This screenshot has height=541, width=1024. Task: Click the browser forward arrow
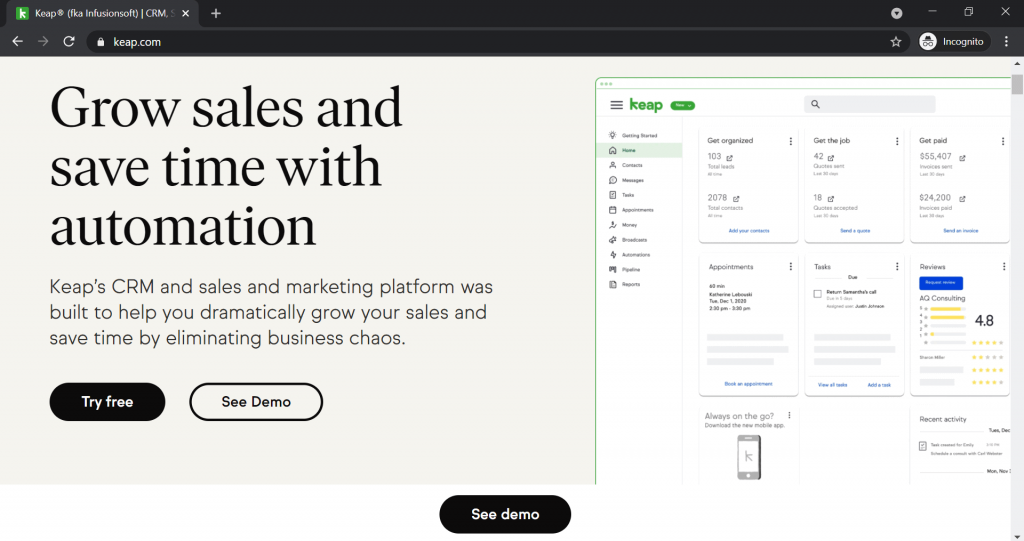pyautogui.click(x=43, y=41)
